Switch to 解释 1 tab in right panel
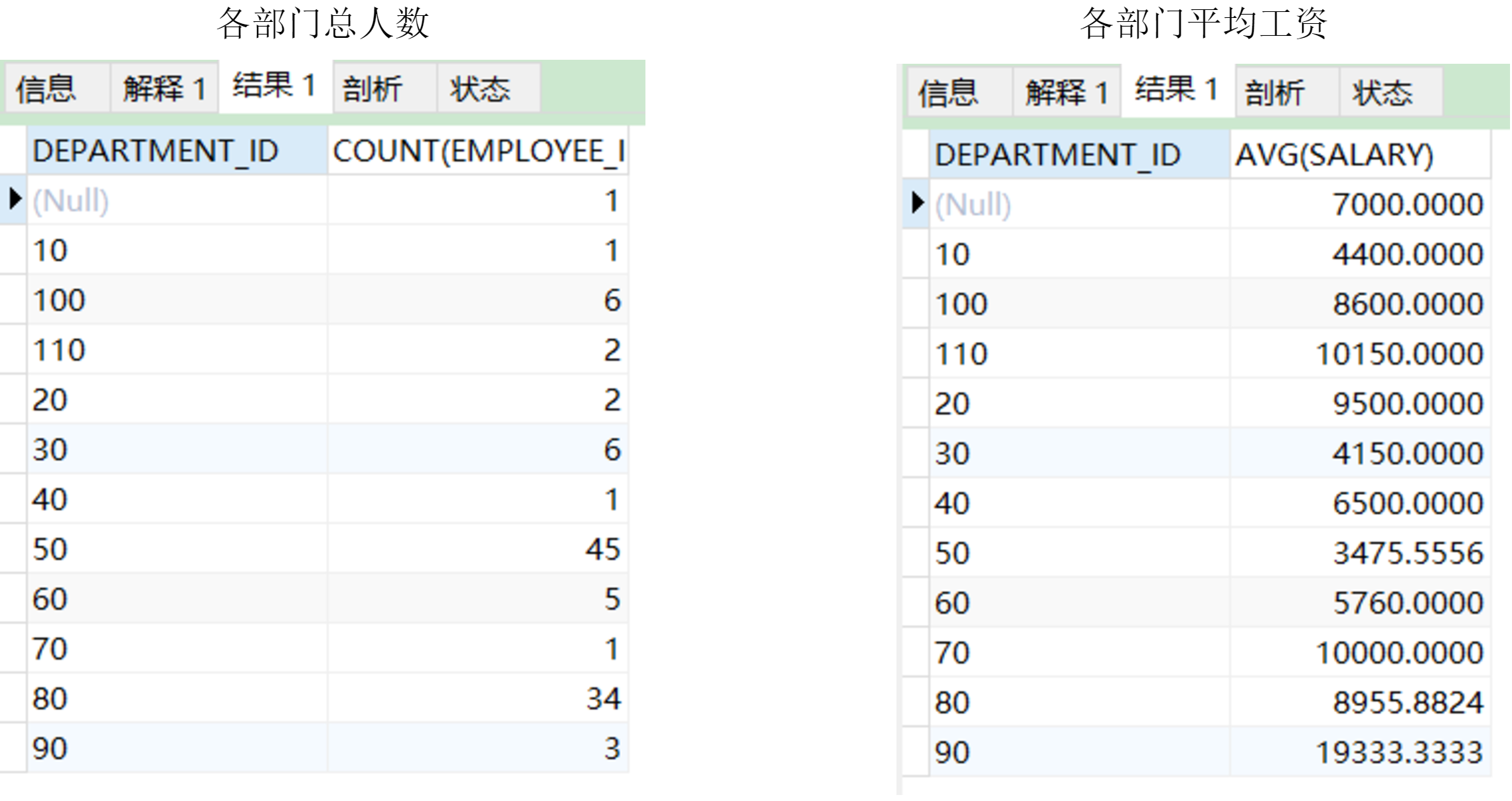 pyautogui.click(x=1066, y=93)
